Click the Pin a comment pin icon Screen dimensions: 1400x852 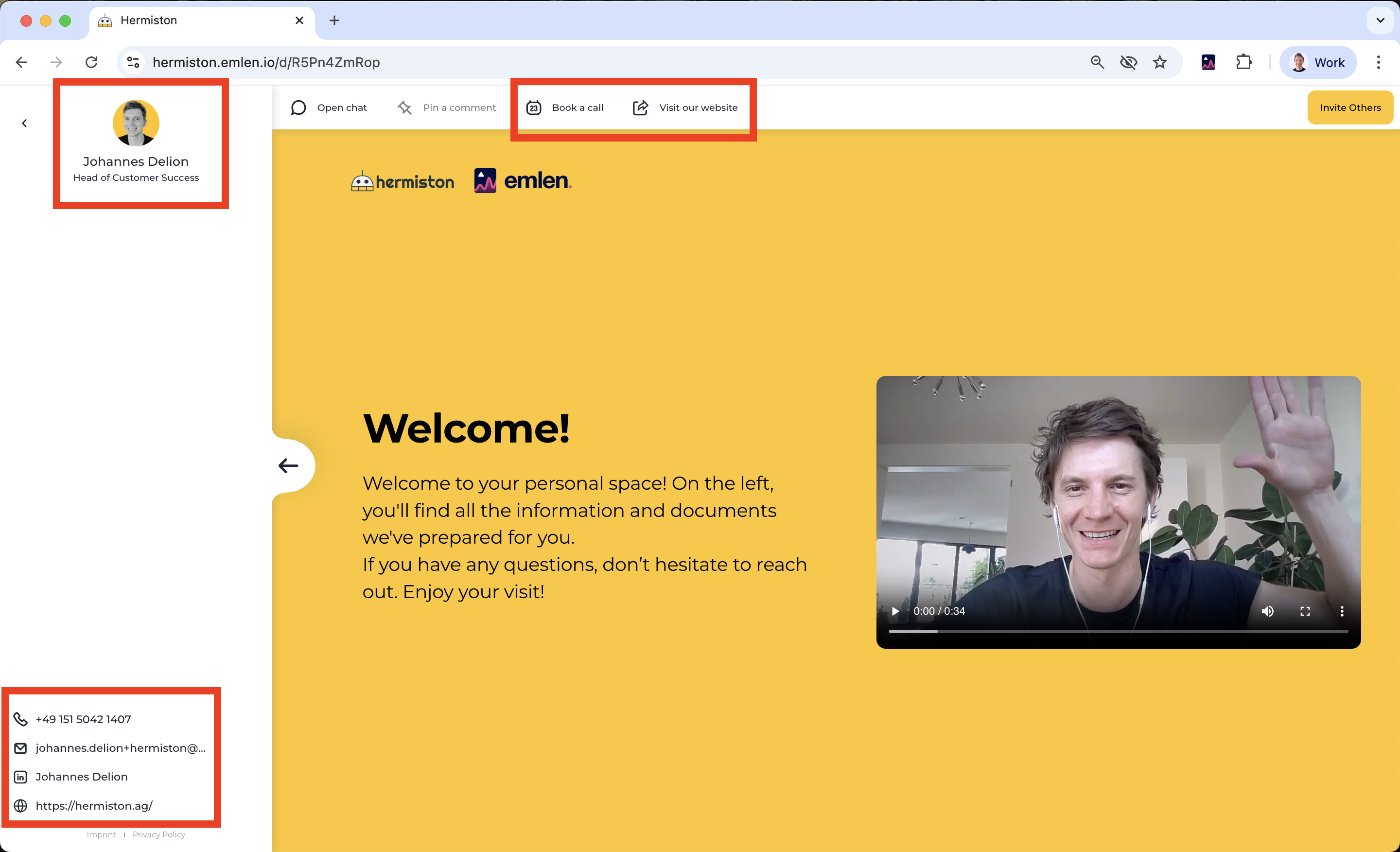(404, 107)
